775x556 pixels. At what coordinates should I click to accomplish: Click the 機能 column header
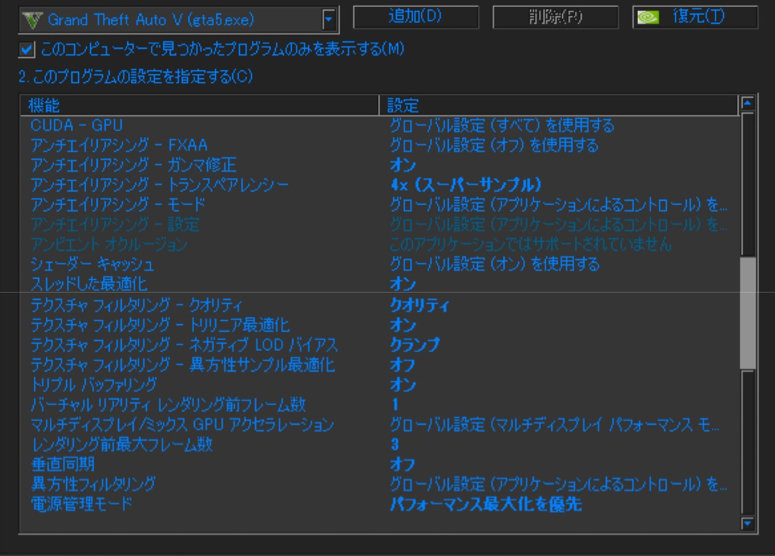[199, 105]
